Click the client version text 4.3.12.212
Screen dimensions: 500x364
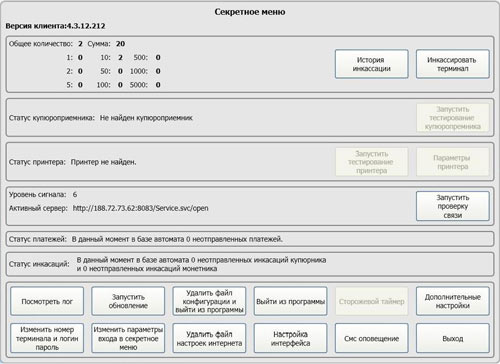(x=86, y=26)
